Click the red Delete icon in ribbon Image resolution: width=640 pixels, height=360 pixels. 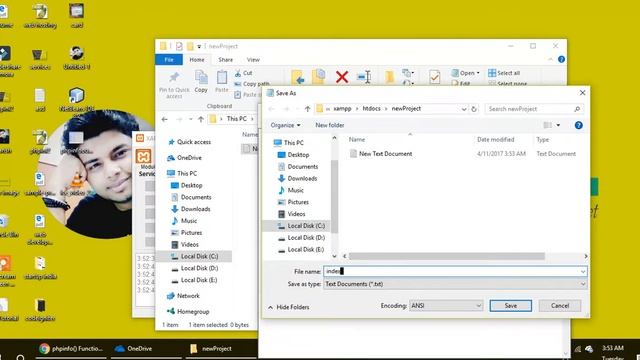click(x=342, y=77)
